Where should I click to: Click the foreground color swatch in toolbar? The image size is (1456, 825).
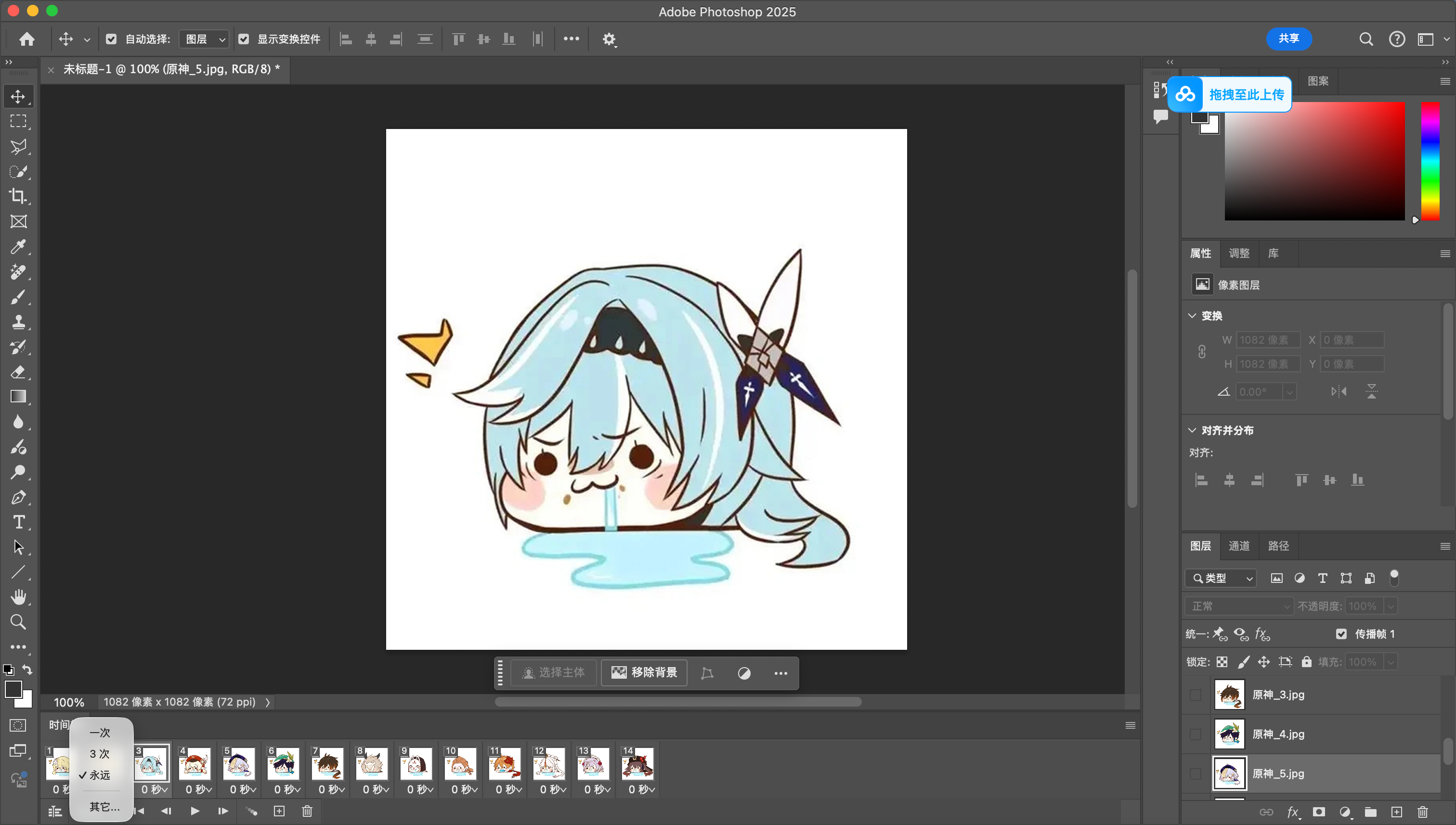13,690
